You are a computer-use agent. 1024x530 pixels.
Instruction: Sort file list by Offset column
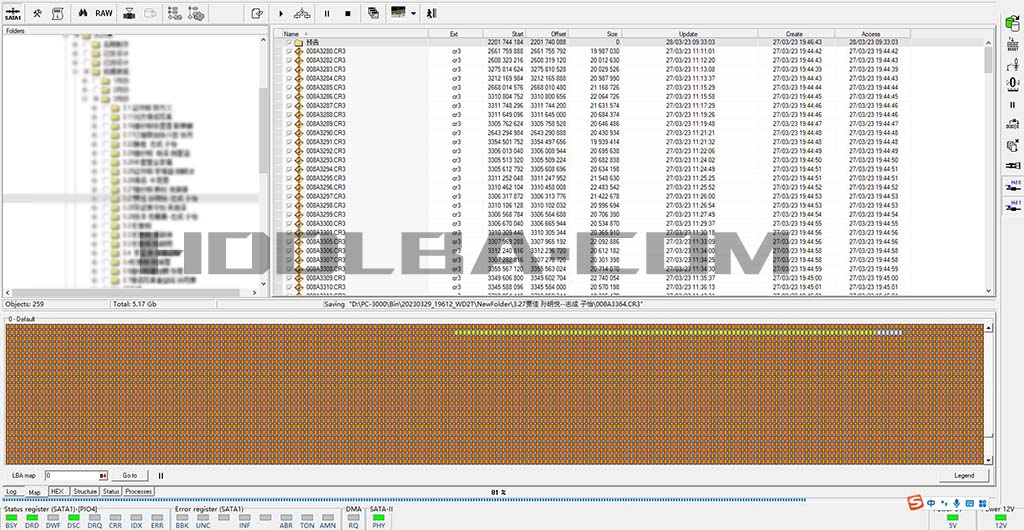[547, 34]
